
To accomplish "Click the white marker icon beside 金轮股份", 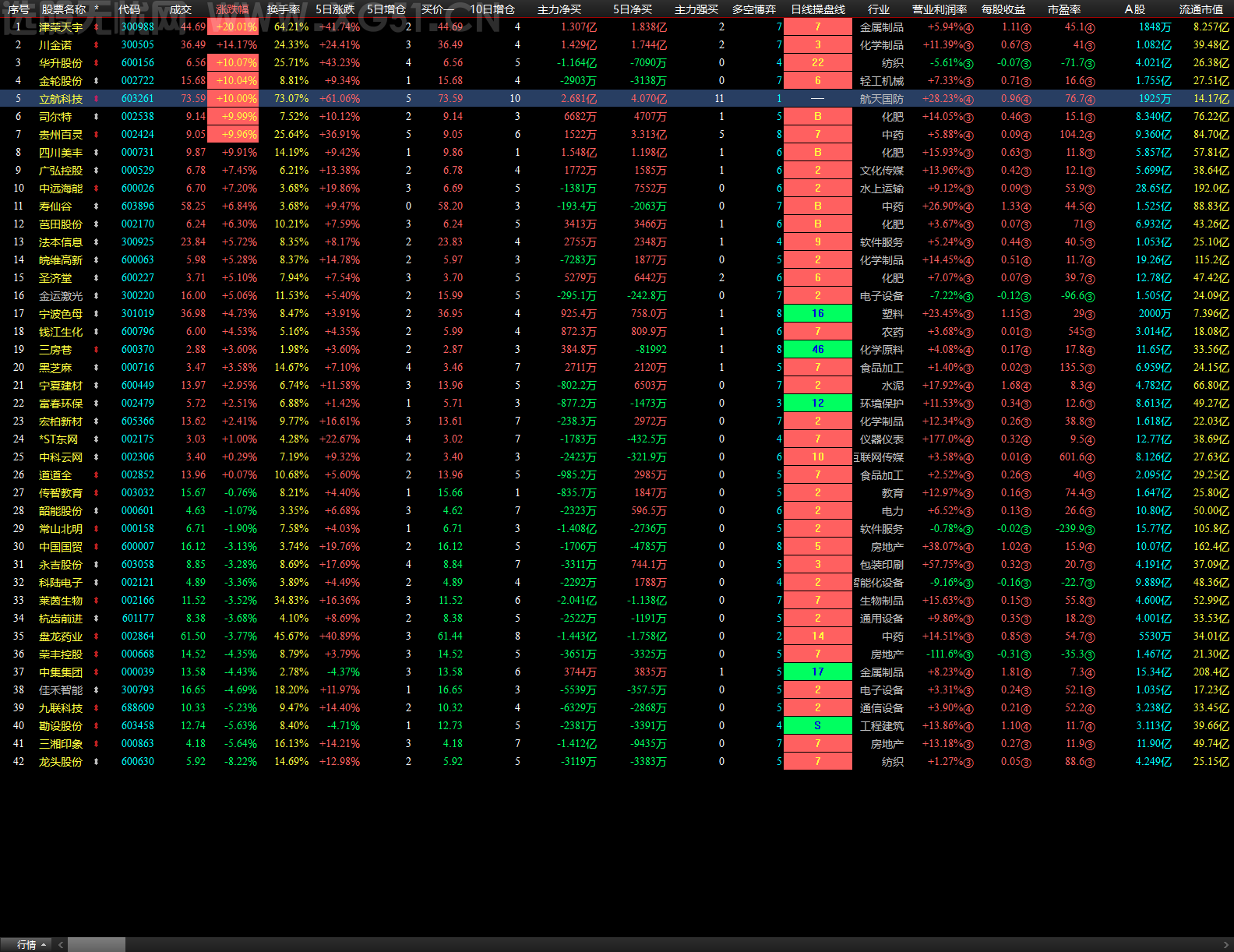I will pyautogui.click(x=97, y=81).
